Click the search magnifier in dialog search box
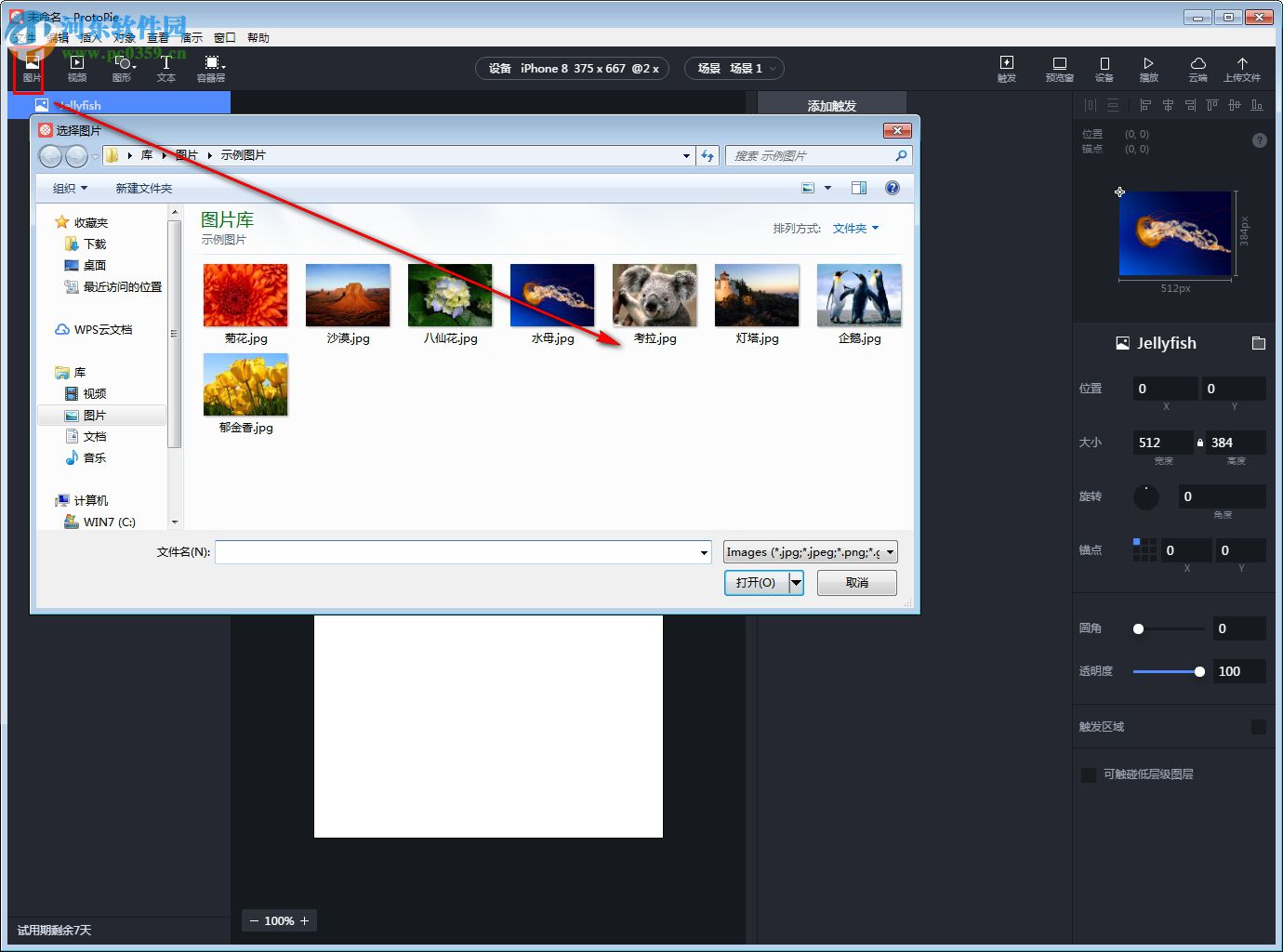The image size is (1283, 952). coord(901,156)
